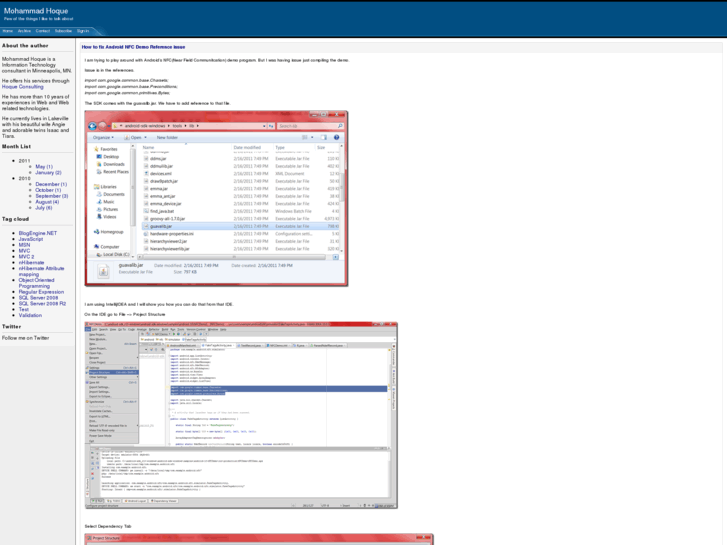Select the MSN tag

(24, 245)
